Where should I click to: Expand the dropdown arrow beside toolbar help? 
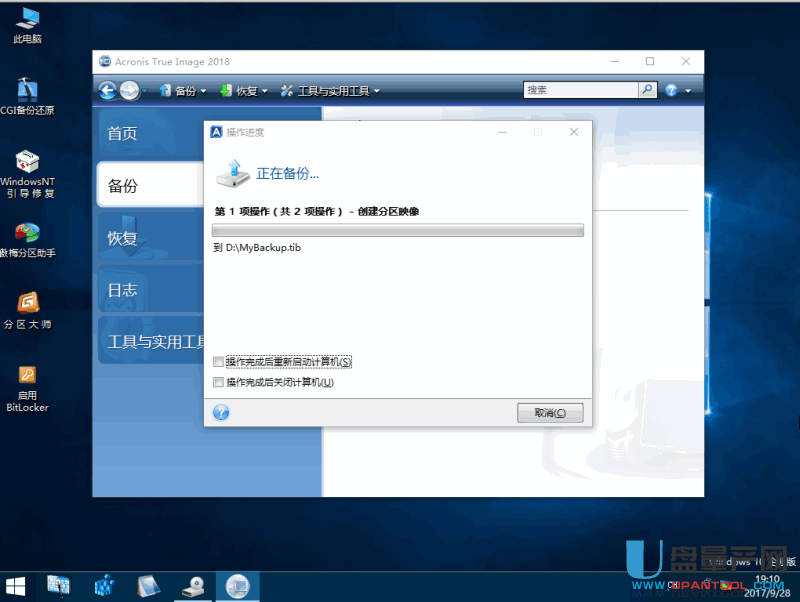[688, 91]
